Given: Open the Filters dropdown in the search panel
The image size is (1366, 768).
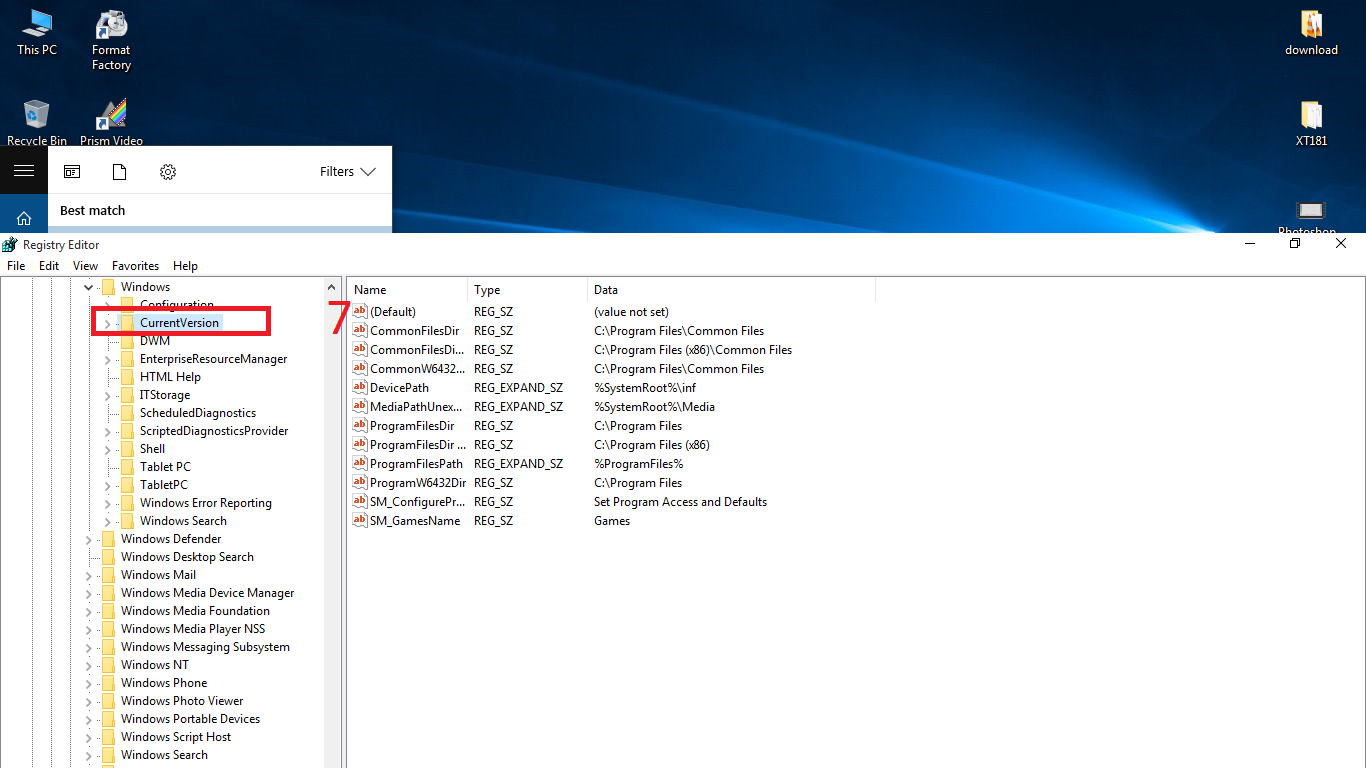Looking at the screenshot, I should tap(348, 172).
